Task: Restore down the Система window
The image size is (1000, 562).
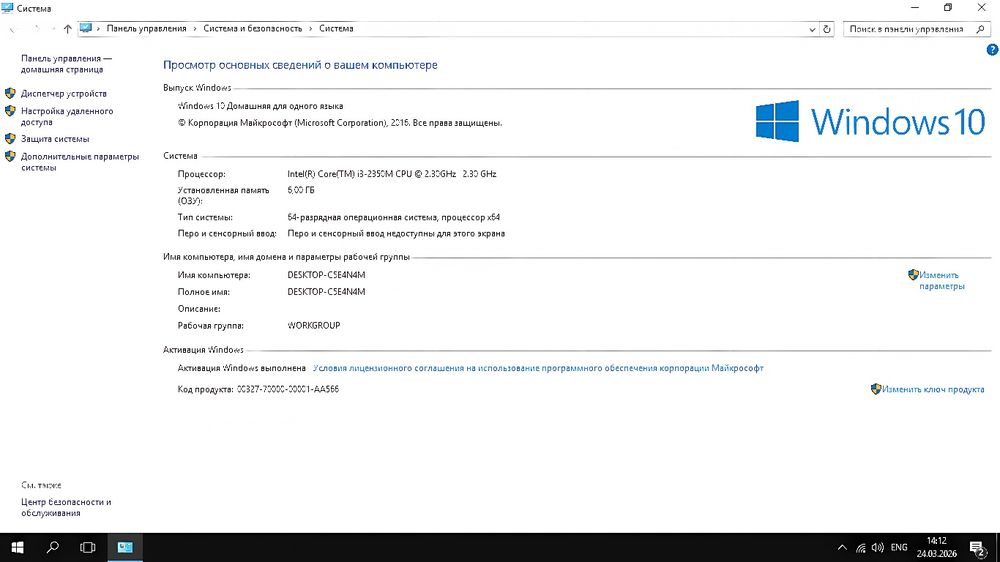Action: click(948, 8)
